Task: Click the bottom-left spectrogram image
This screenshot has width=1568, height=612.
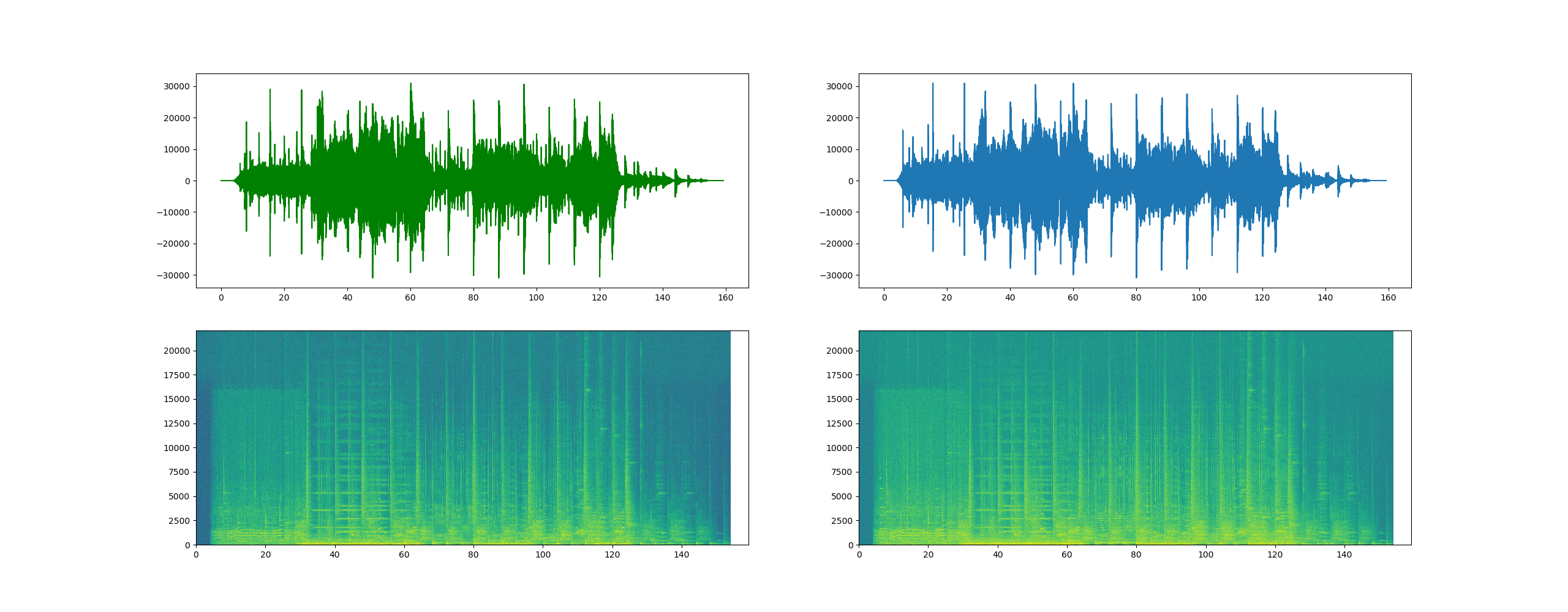Action: (x=463, y=438)
